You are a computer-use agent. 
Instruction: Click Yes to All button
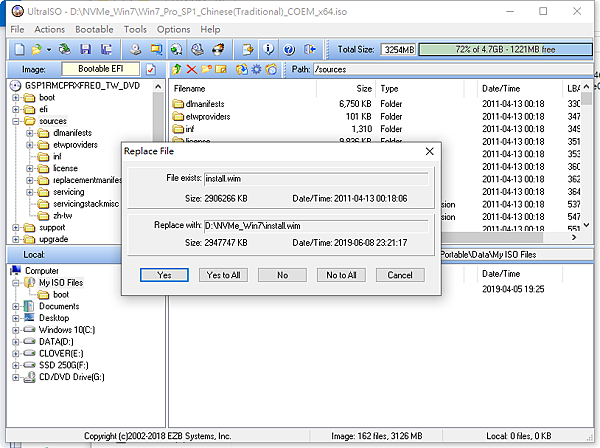(x=223, y=275)
